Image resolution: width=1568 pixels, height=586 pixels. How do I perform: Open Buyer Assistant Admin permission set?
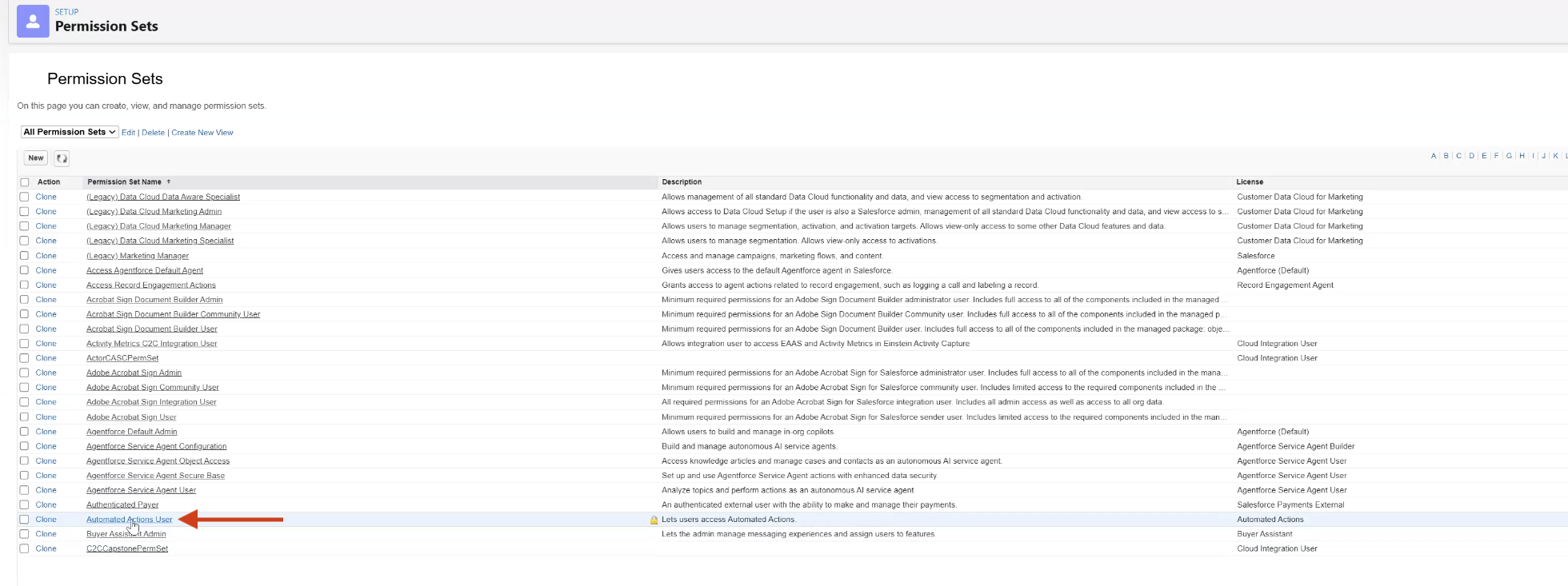tap(126, 534)
